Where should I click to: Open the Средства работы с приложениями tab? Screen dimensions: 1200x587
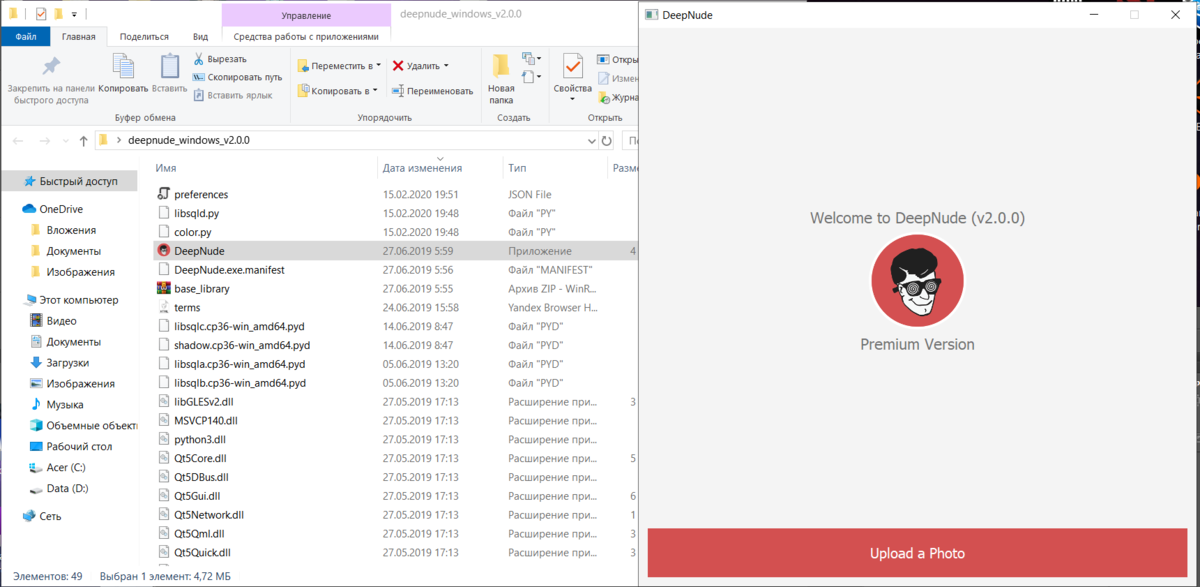(306, 36)
